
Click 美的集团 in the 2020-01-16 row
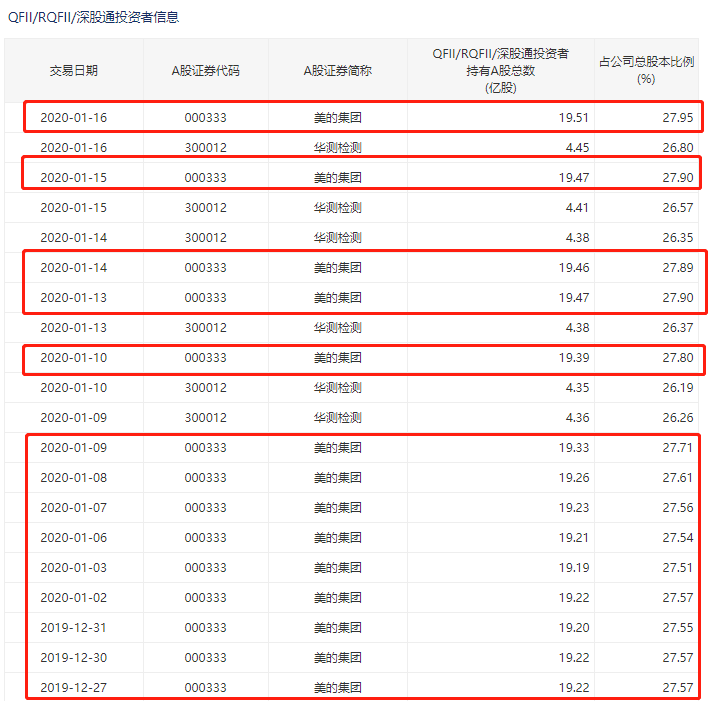click(x=337, y=118)
